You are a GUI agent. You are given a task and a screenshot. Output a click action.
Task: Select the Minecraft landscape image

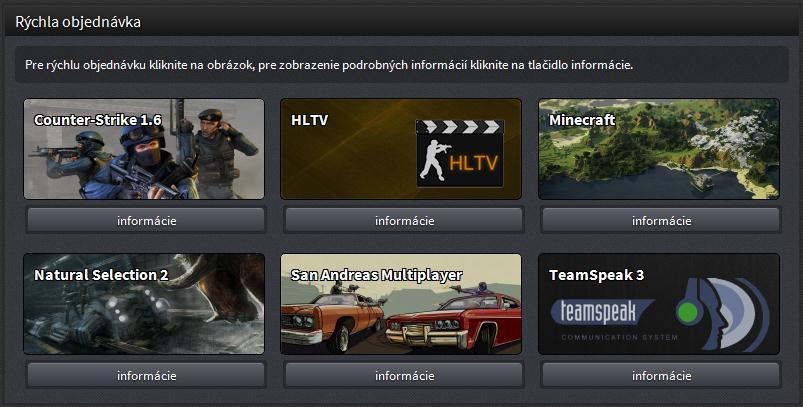(659, 149)
